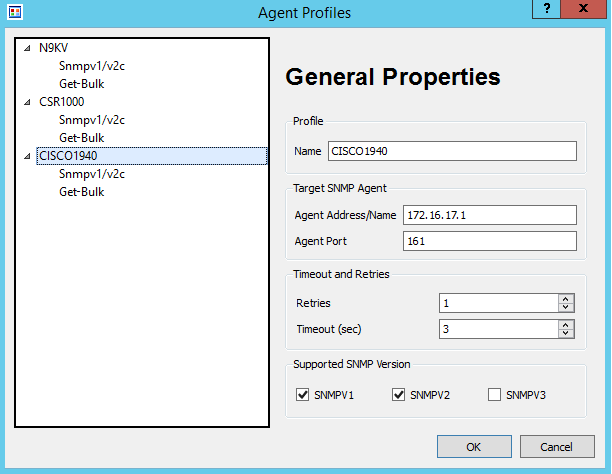Enable the SNMPV3 checkbox
Screen dimensions: 612x474
point(495,395)
